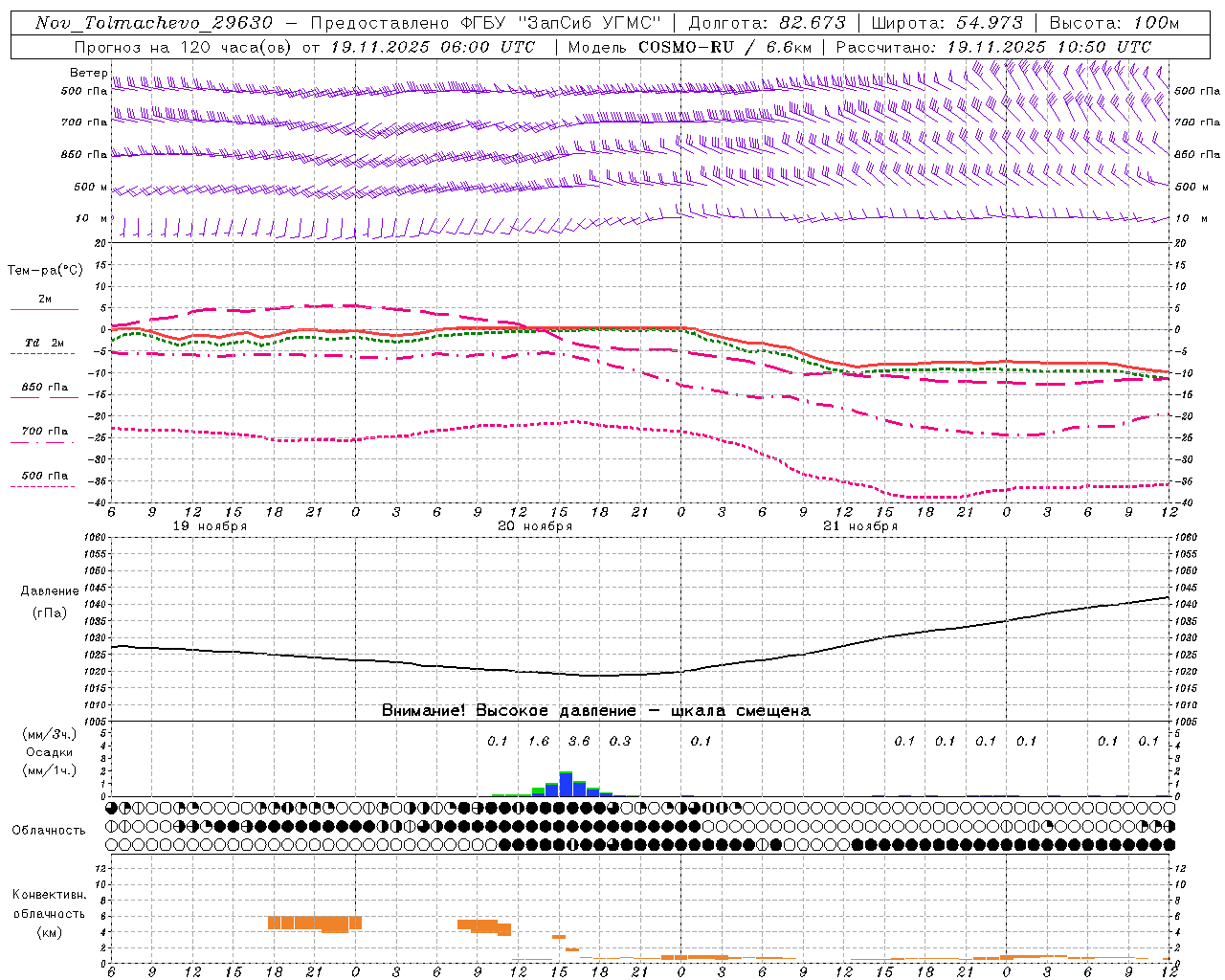Click the 1.6 precipitation total value
1225x980 pixels.
[538, 742]
